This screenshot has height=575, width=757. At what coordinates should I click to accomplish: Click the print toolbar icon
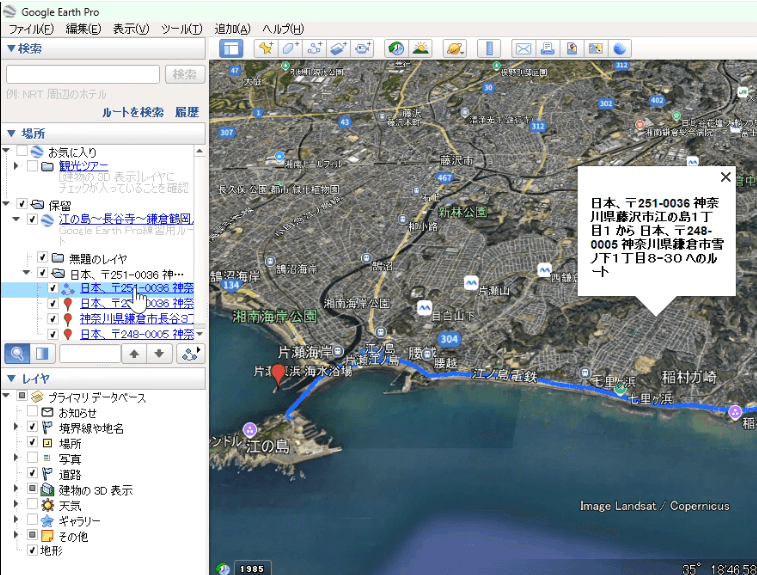[547, 48]
